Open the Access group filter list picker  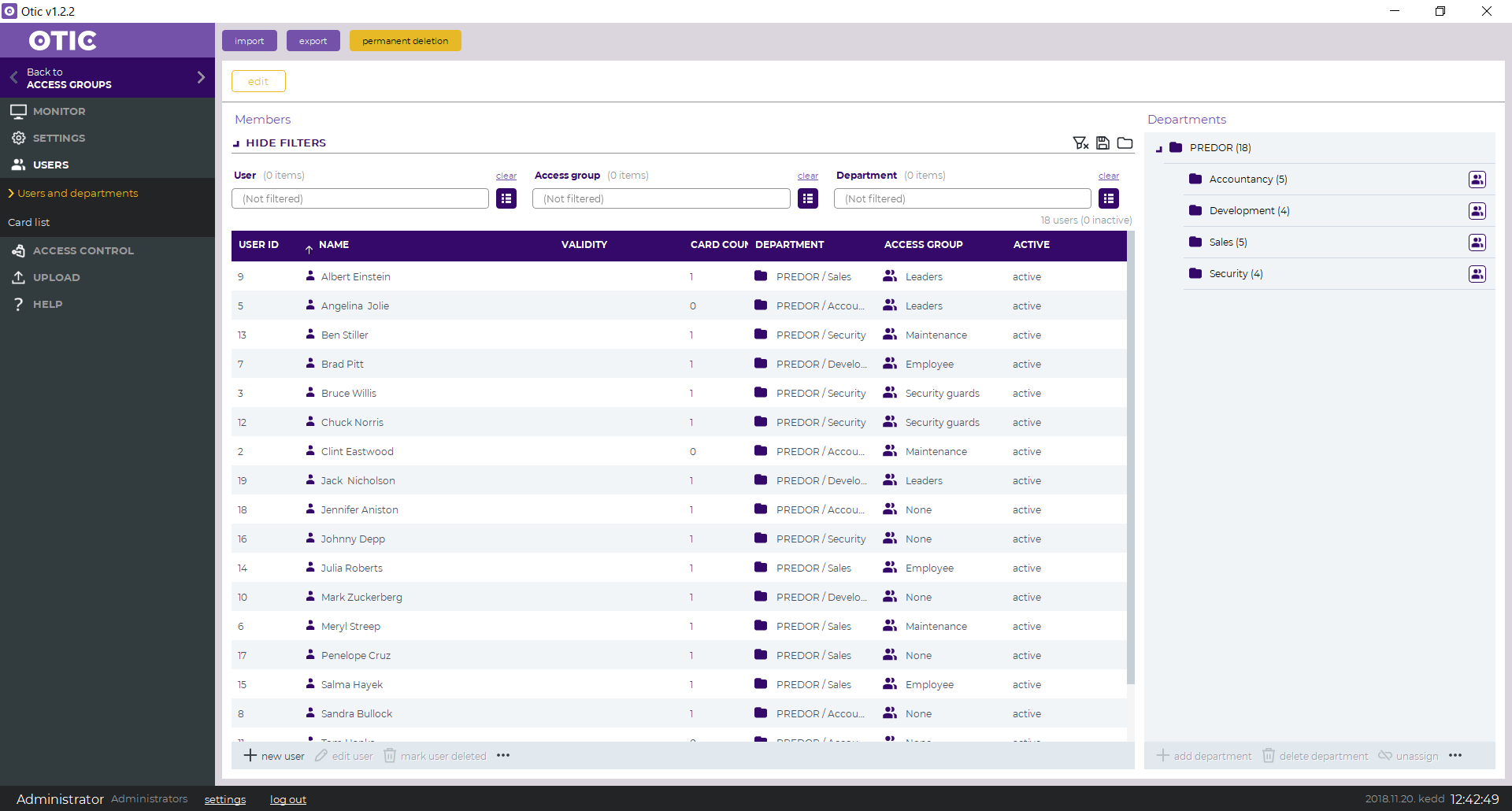pyautogui.click(x=807, y=198)
